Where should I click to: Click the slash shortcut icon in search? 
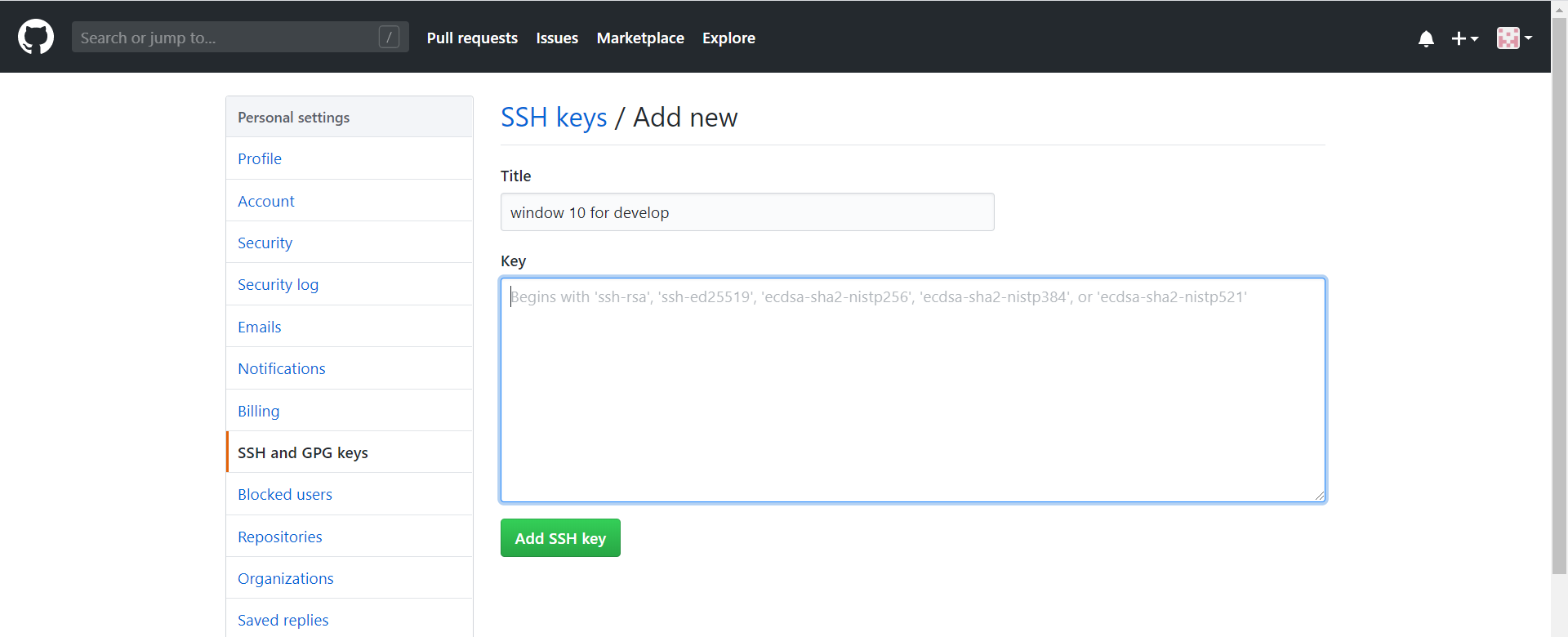[389, 37]
